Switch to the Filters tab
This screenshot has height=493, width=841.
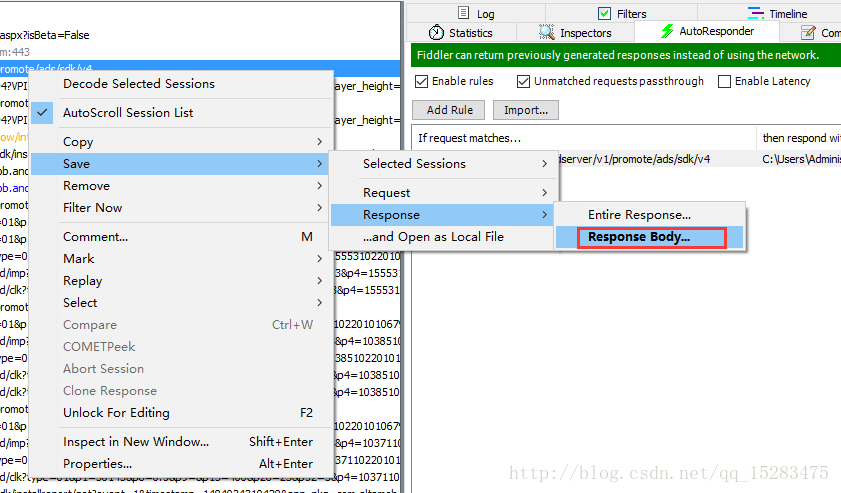pyautogui.click(x=622, y=13)
